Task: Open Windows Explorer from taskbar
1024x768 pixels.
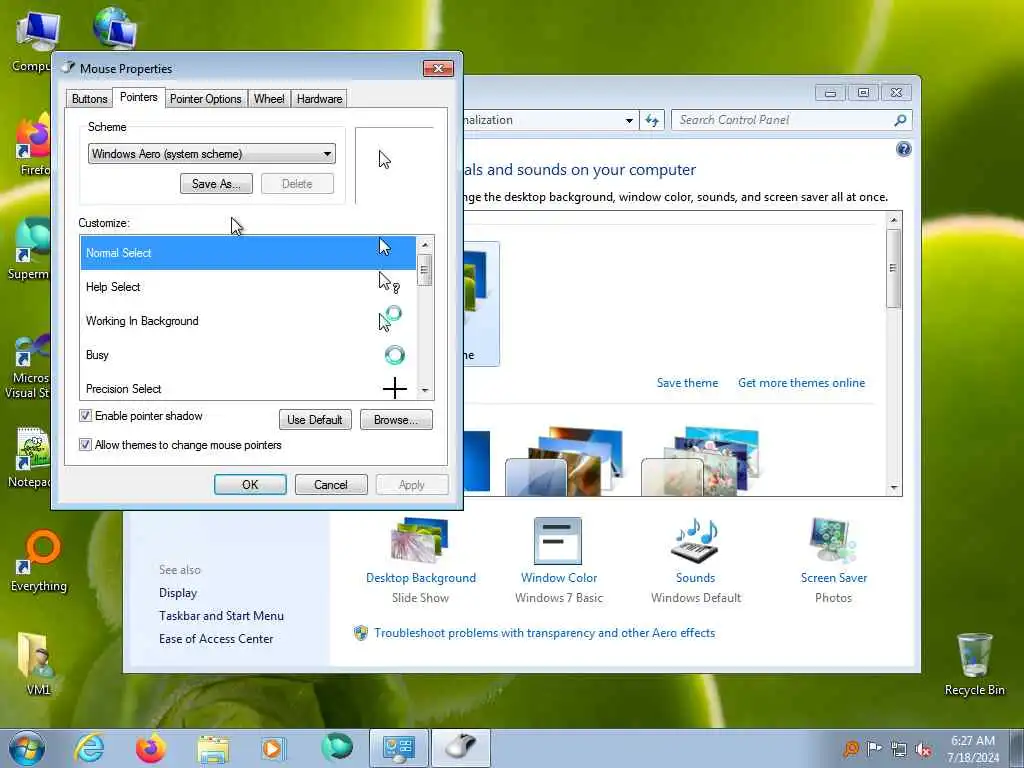Action: pos(213,749)
